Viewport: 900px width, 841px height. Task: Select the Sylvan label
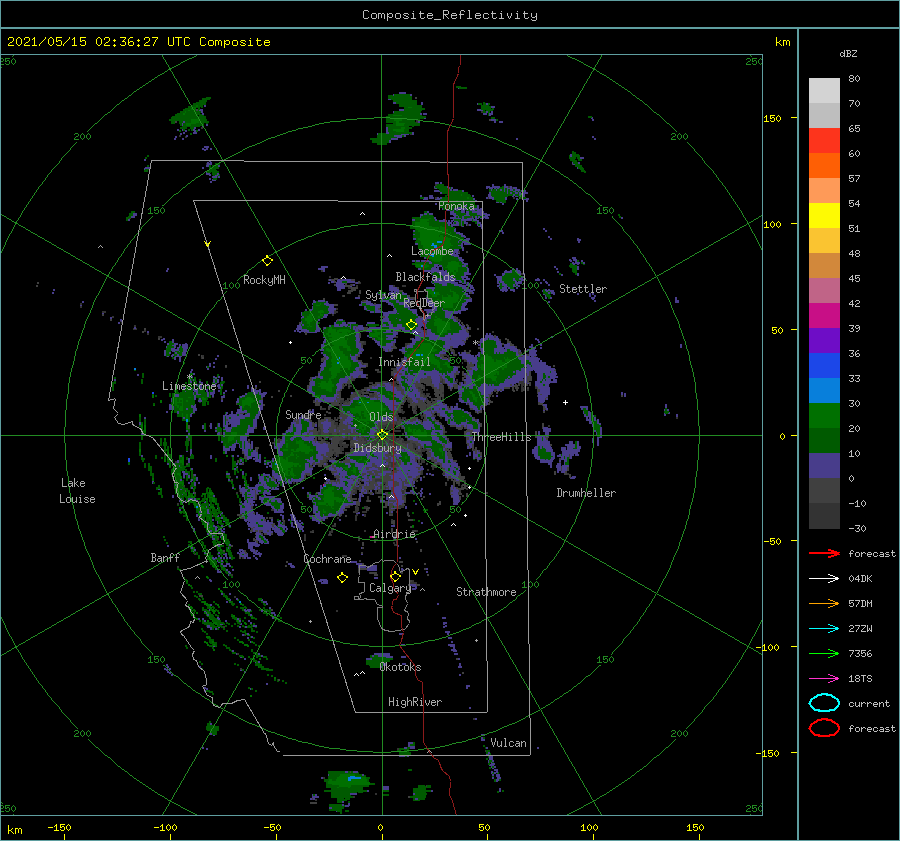tap(383, 295)
